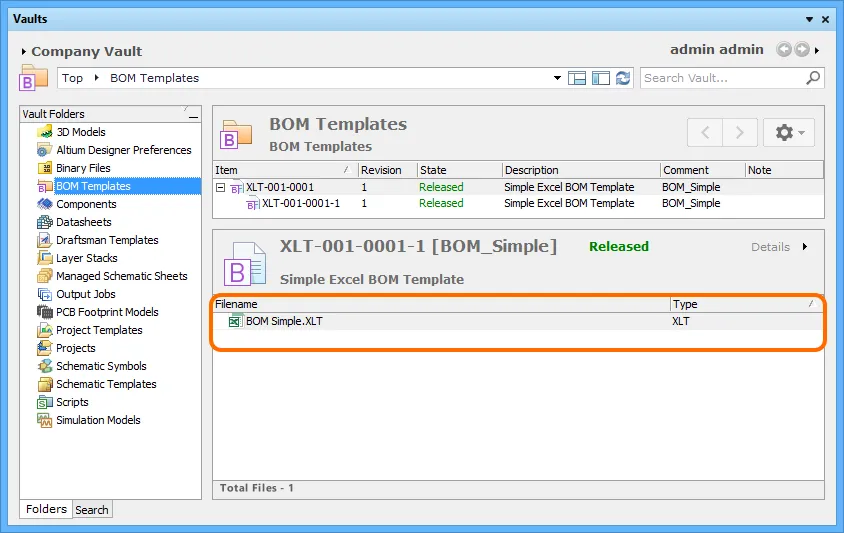Click the vault folder icon beside the breadcrumb
The width and height of the screenshot is (844, 533).
pyautogui.click(x=33, y=78)
